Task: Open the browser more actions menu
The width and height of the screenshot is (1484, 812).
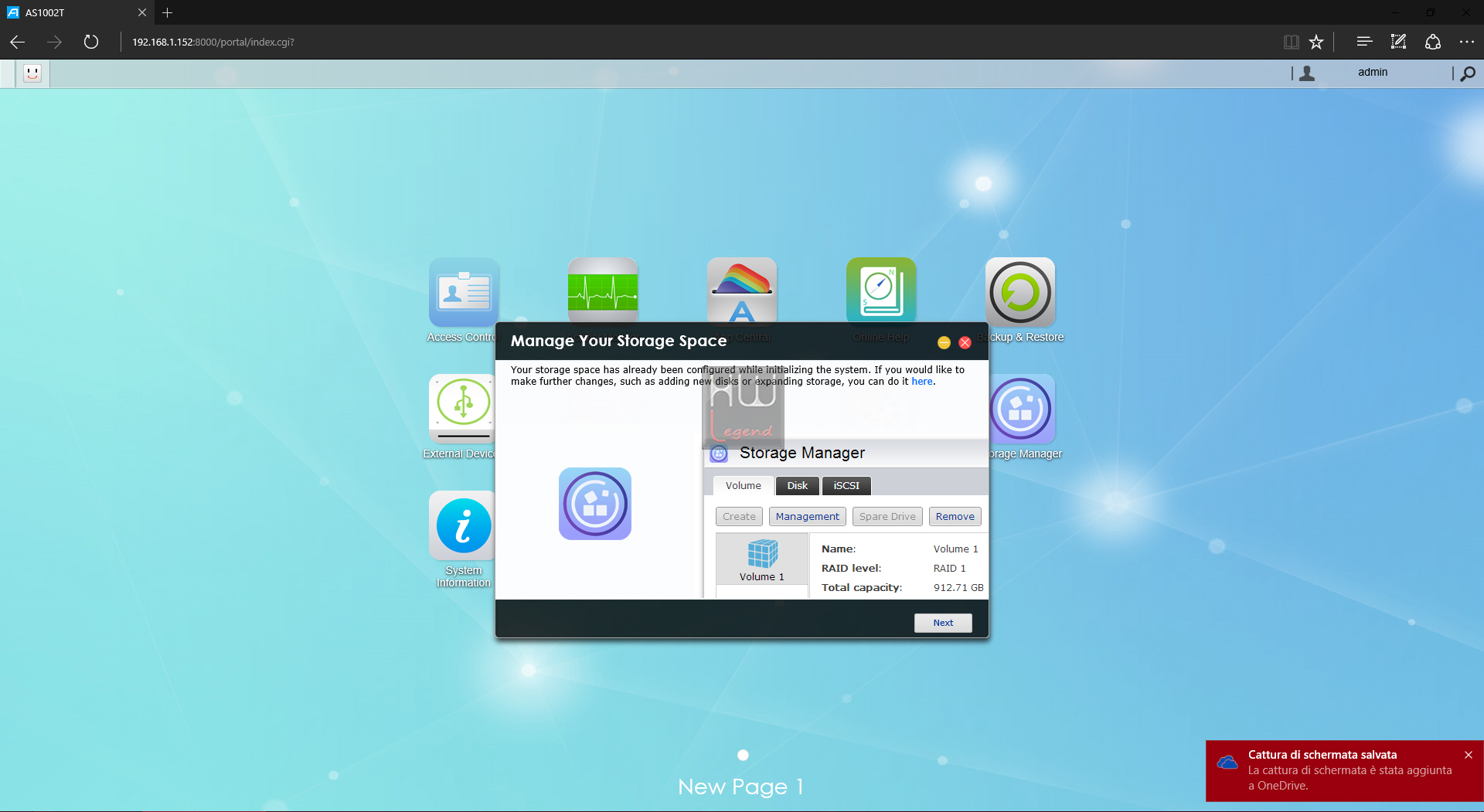Action: point(1467,42)
